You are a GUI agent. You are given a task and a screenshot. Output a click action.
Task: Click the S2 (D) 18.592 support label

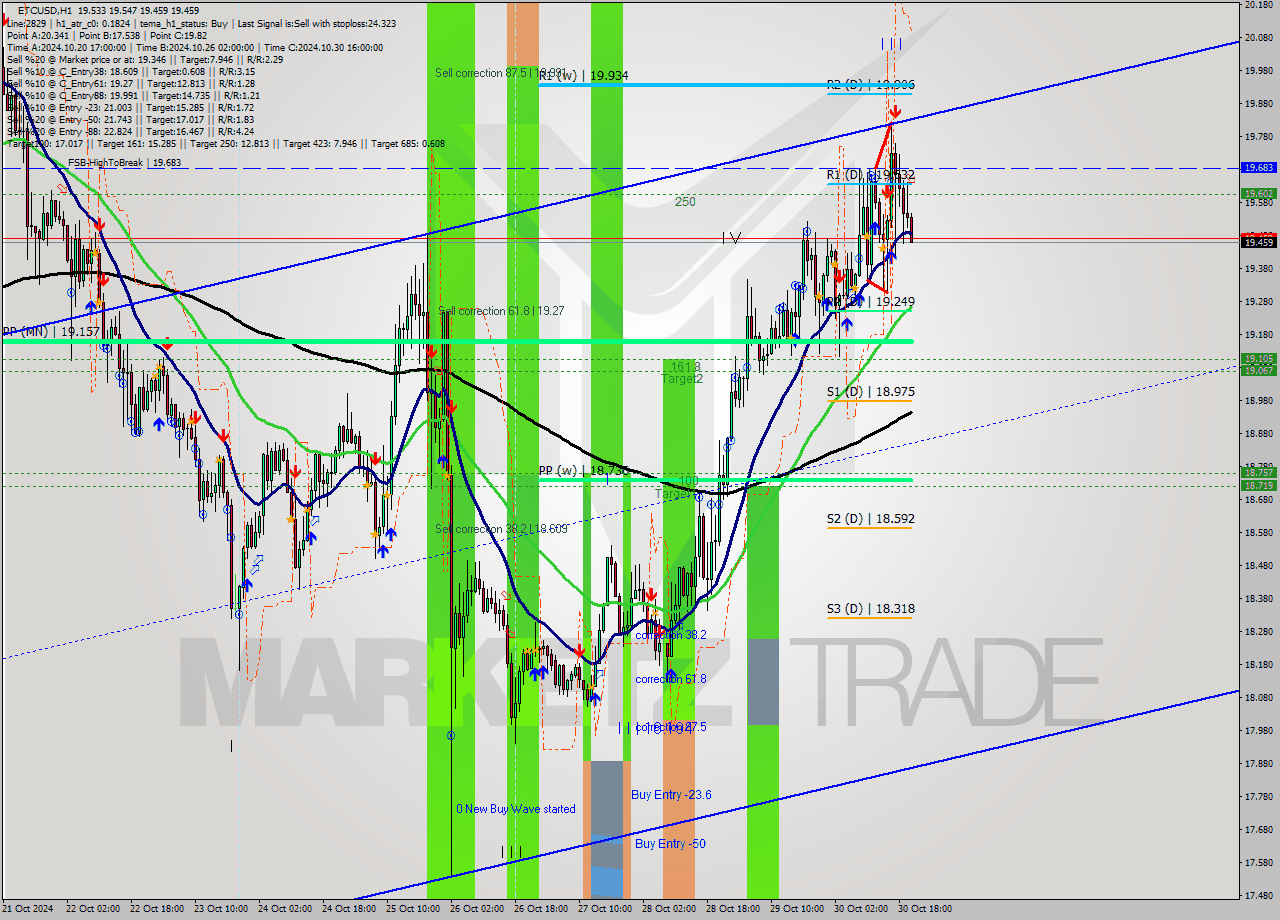click(x=870, y=518)
